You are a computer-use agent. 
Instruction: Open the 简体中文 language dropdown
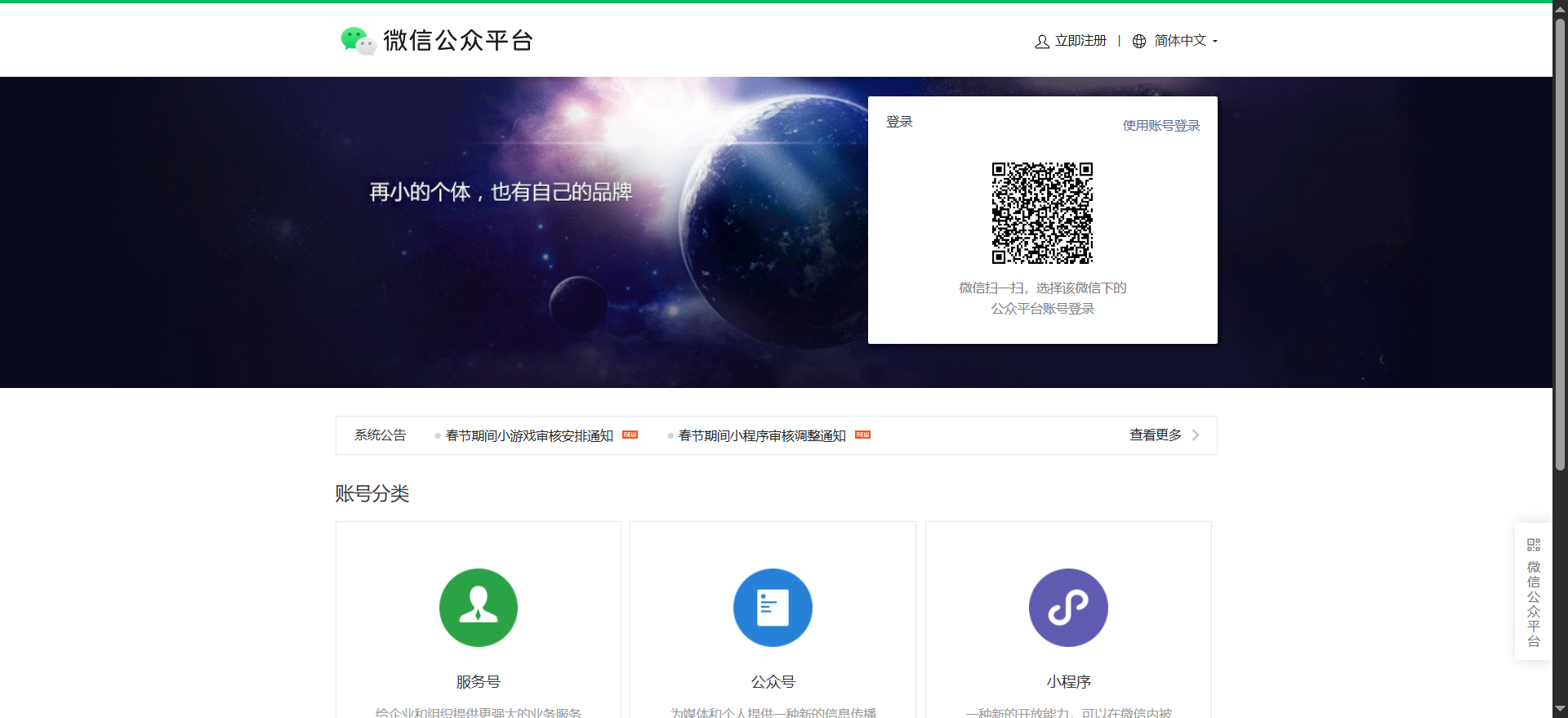point(1180,41)
